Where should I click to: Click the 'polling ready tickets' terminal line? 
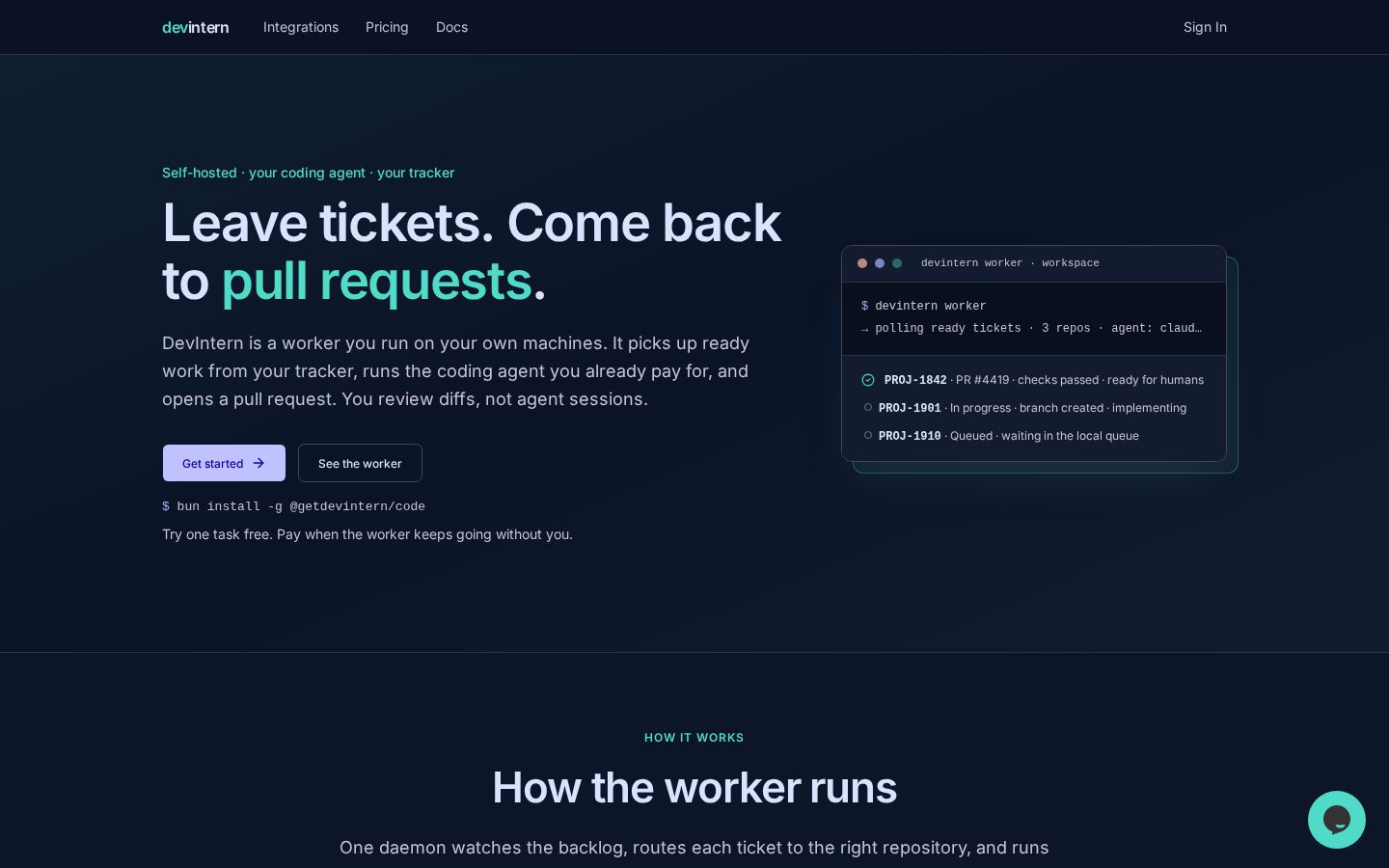tap(1031, 328)
